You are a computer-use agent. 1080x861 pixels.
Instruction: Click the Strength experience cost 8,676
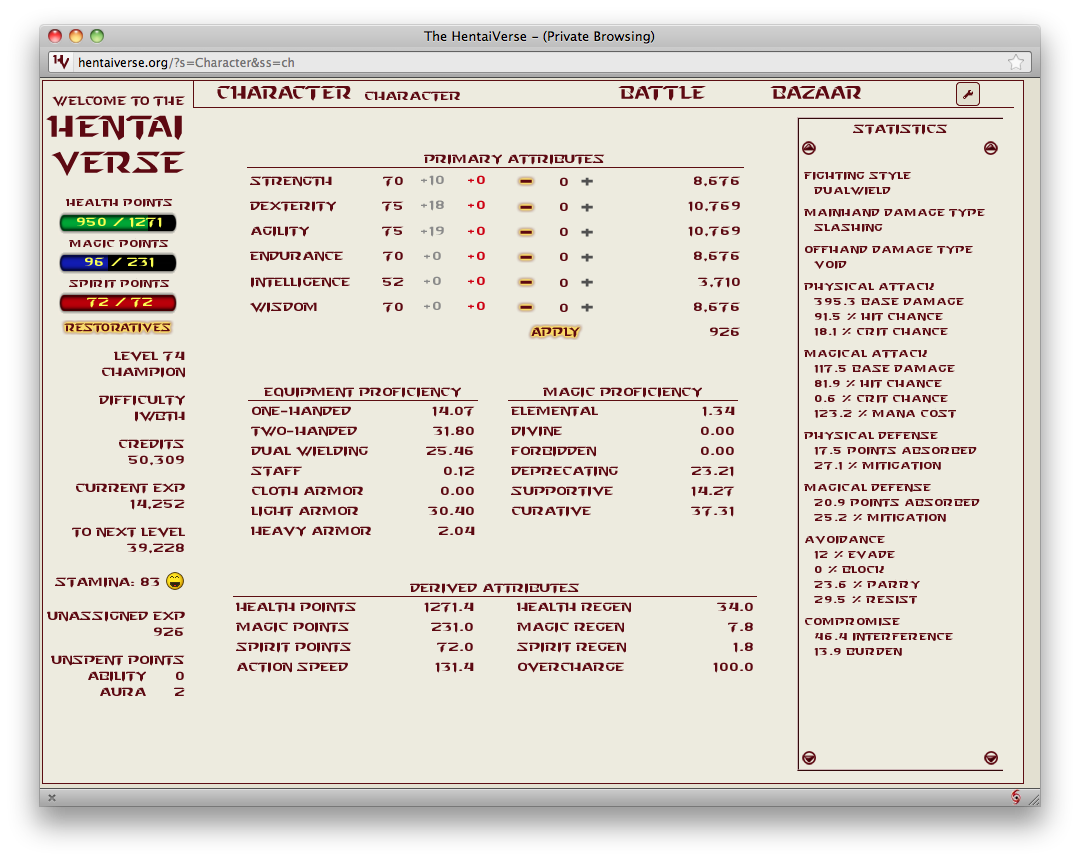click(716, 181)
